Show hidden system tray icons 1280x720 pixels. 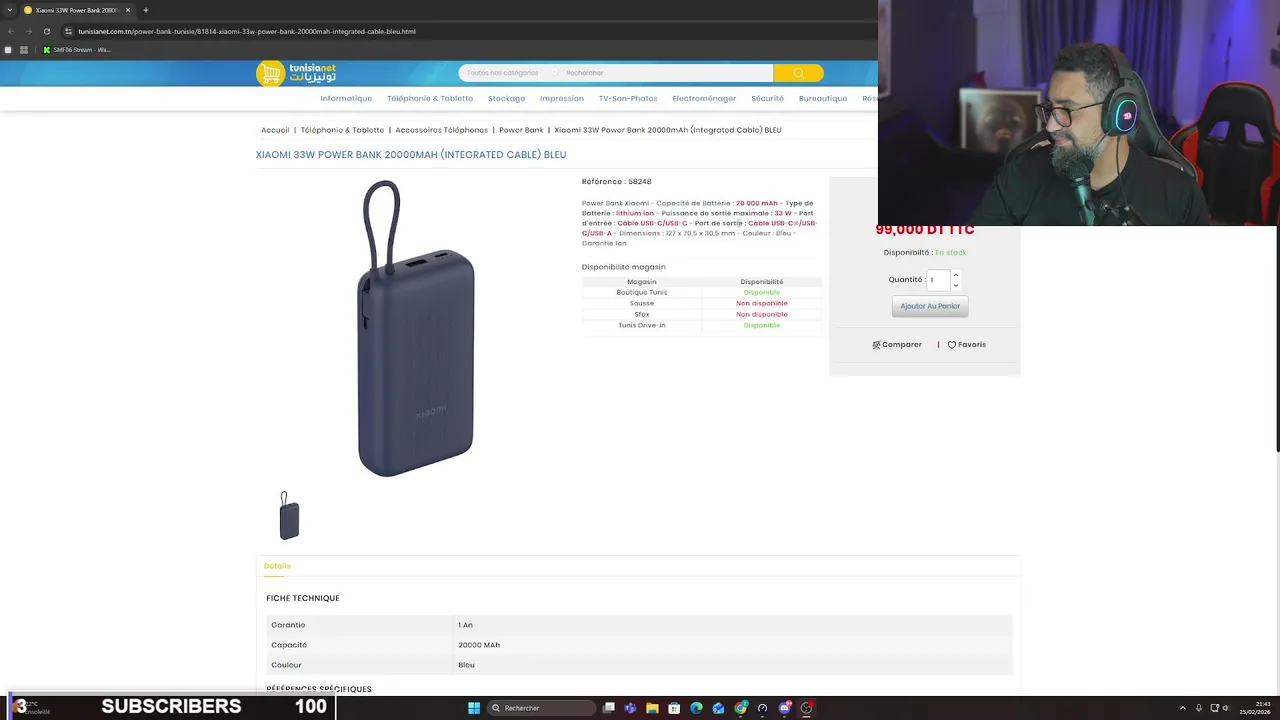(x=1183, y=708)
